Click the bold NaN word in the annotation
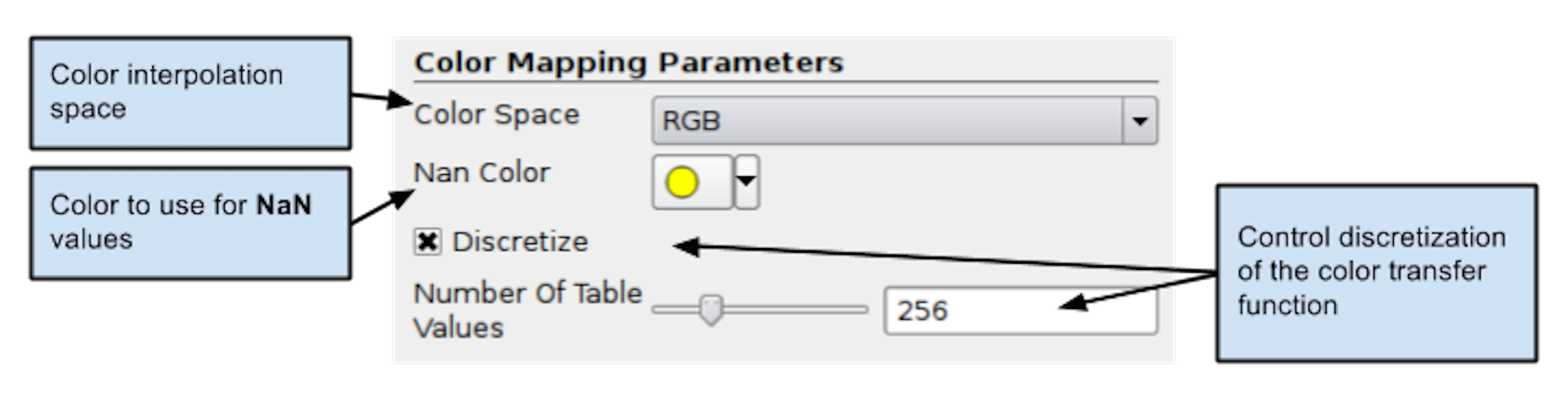 pos(284,205)
